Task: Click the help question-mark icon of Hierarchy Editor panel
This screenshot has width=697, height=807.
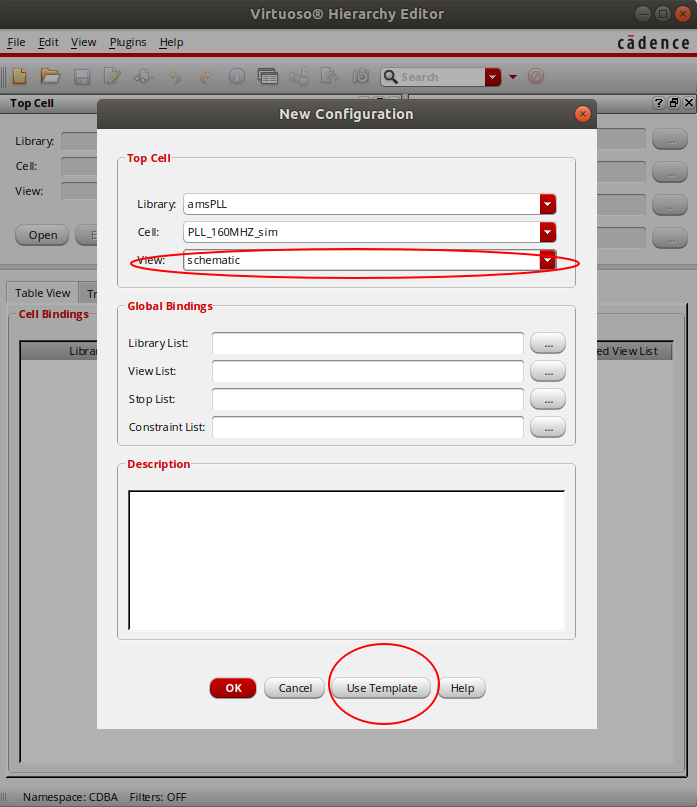Action: click(658, 103)
